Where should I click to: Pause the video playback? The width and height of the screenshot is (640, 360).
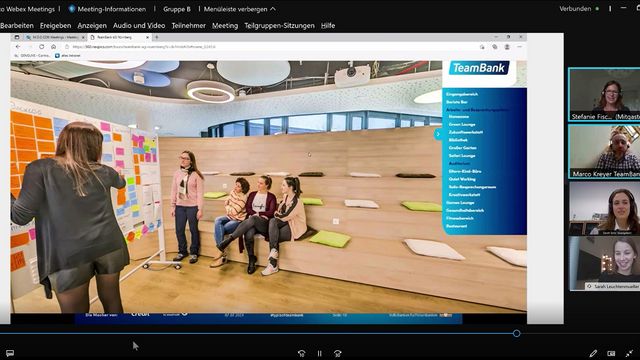tap(320, 353)
